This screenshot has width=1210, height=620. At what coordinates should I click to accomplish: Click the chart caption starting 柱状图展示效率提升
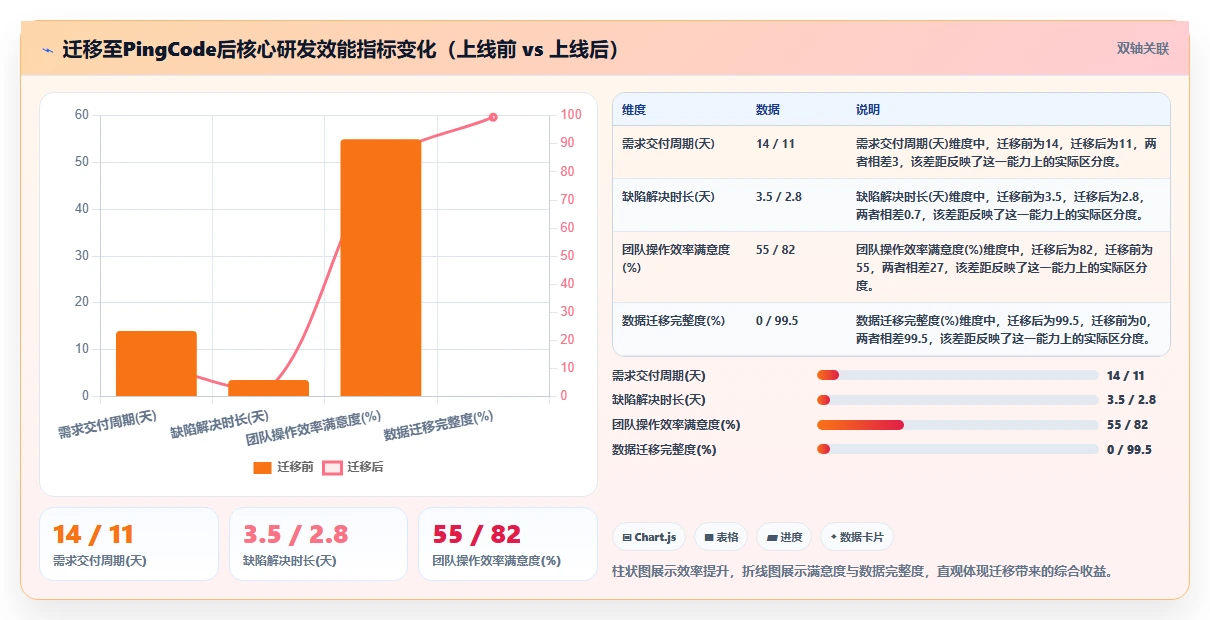(x=862, y=572)
